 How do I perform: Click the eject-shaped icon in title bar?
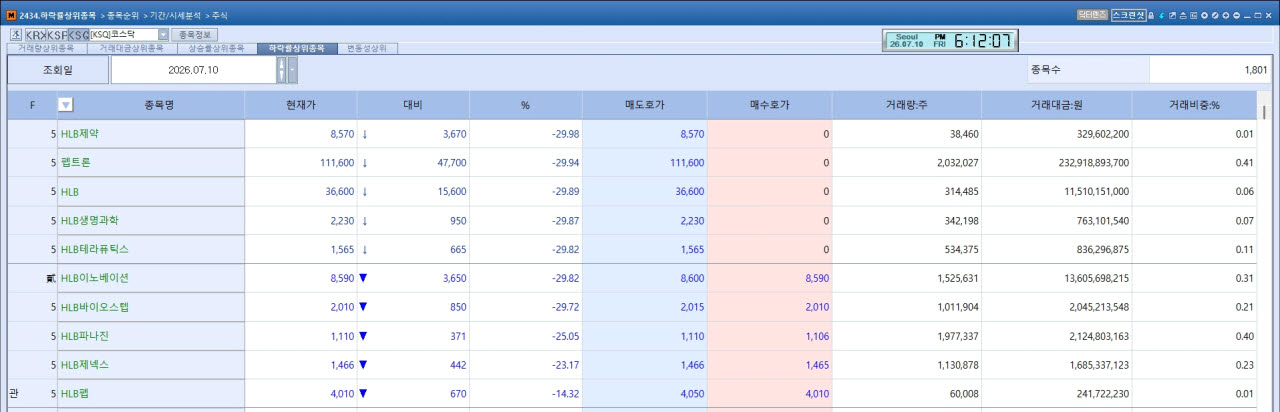[1183, 16]
